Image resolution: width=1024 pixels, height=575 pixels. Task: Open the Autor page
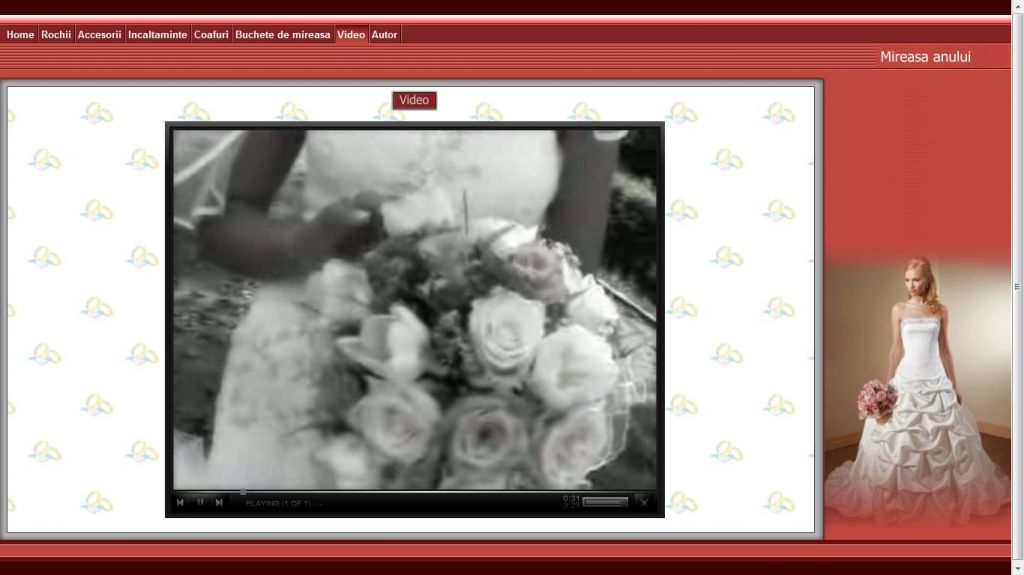(384, 35)
